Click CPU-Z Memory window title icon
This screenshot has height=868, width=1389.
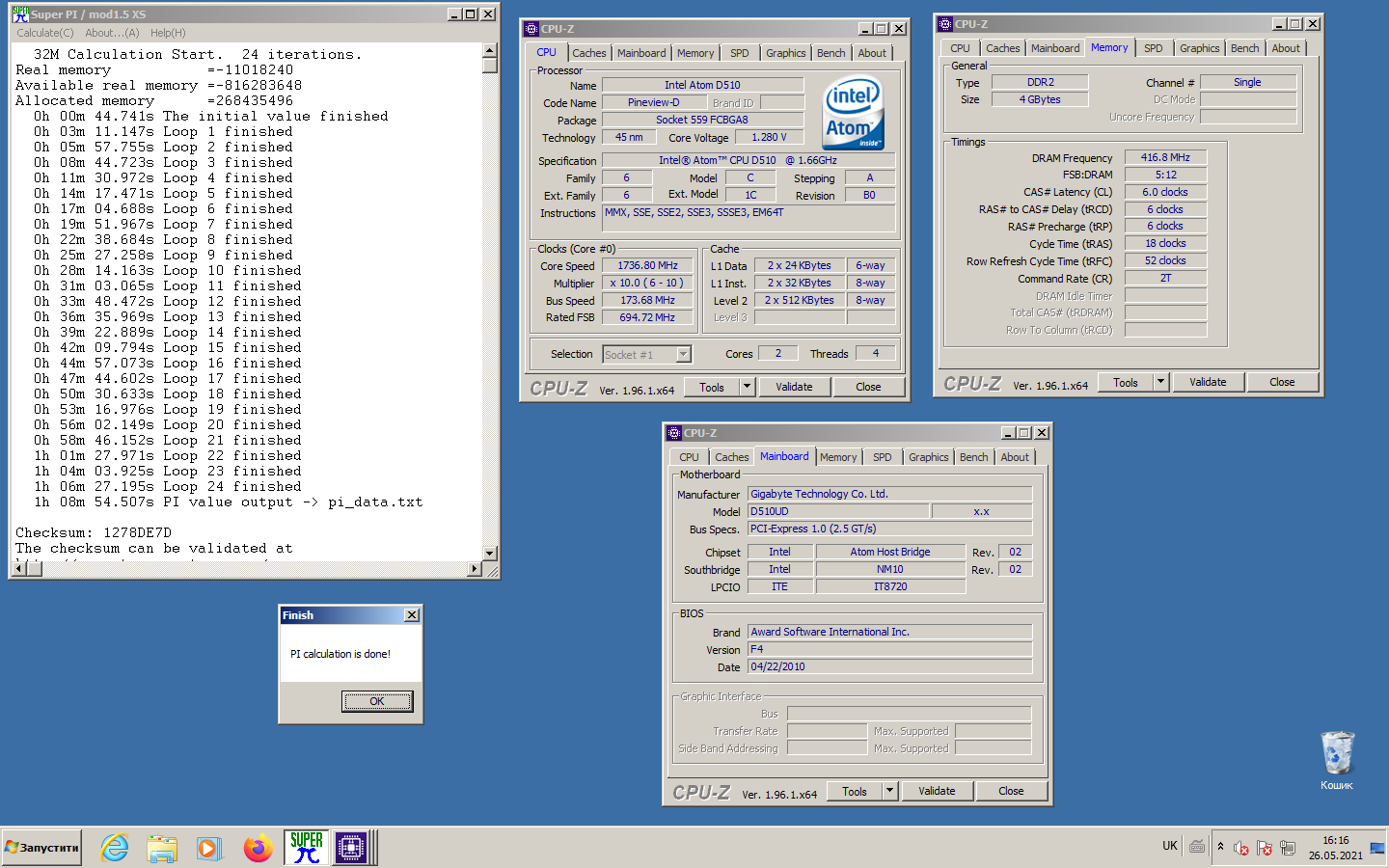pos(945,24)
